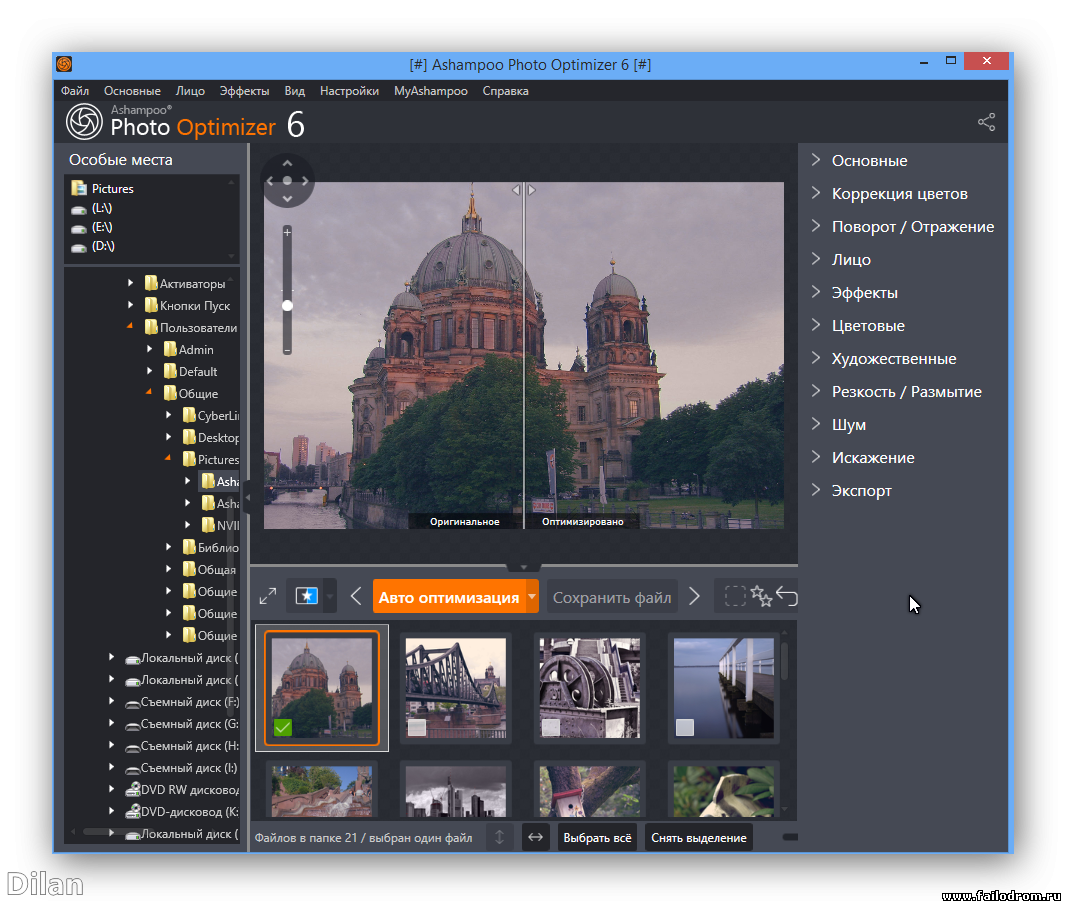The width and height of the screenshot is (1066, 906).
Task: Select the bridge photo thumbnail
Action: click(455, 688)
